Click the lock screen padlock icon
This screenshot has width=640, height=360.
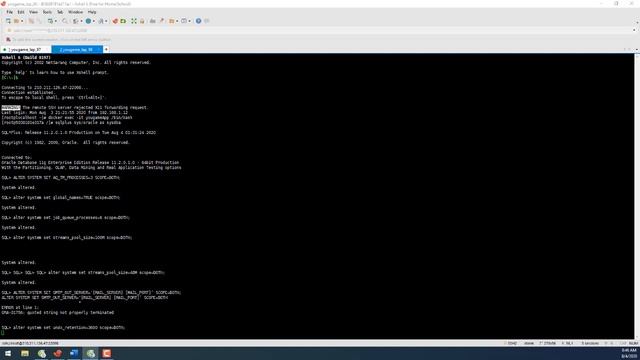coord(142,21)
